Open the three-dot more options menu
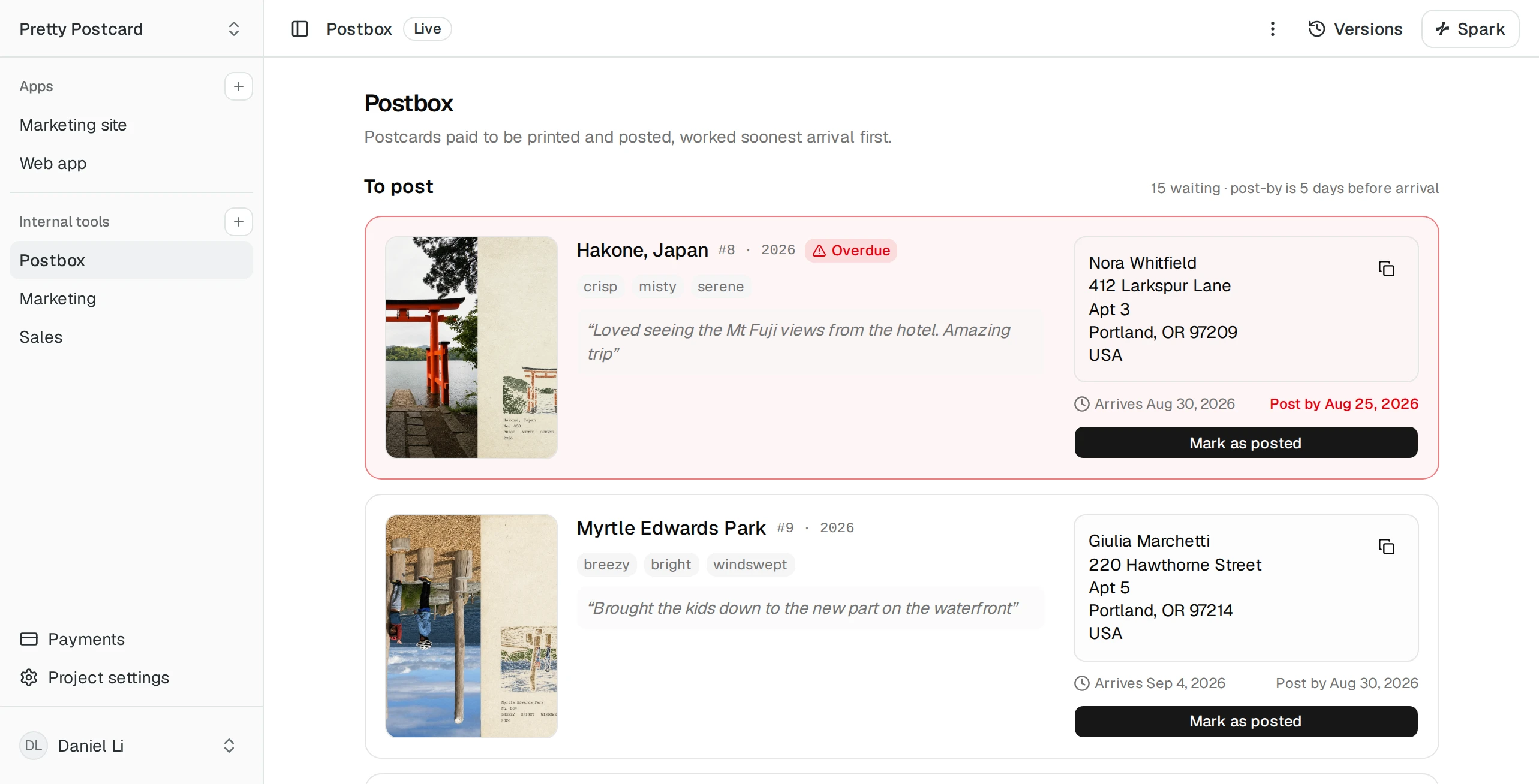Screen dimensions: 1539x784 point(1272,29)
